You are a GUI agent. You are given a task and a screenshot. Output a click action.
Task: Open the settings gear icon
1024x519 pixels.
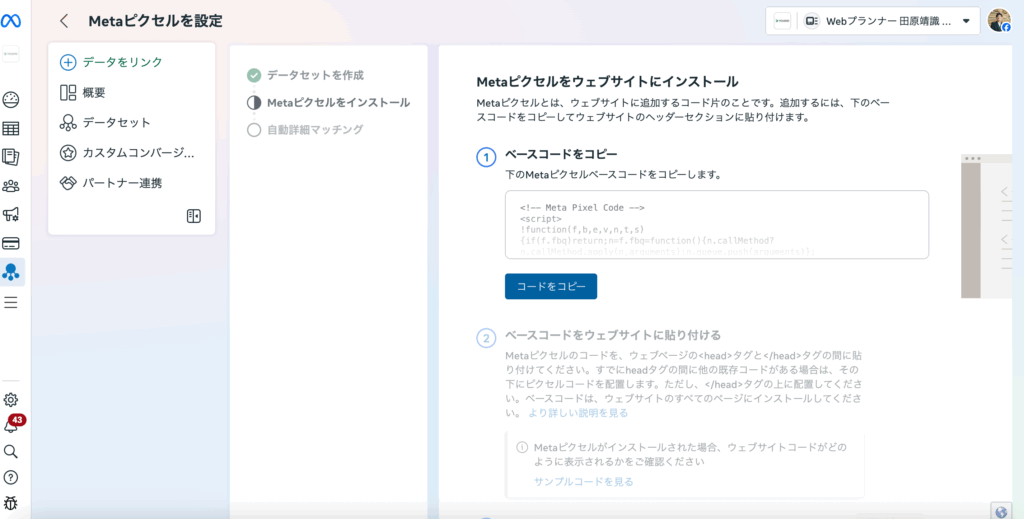(11, 400)
